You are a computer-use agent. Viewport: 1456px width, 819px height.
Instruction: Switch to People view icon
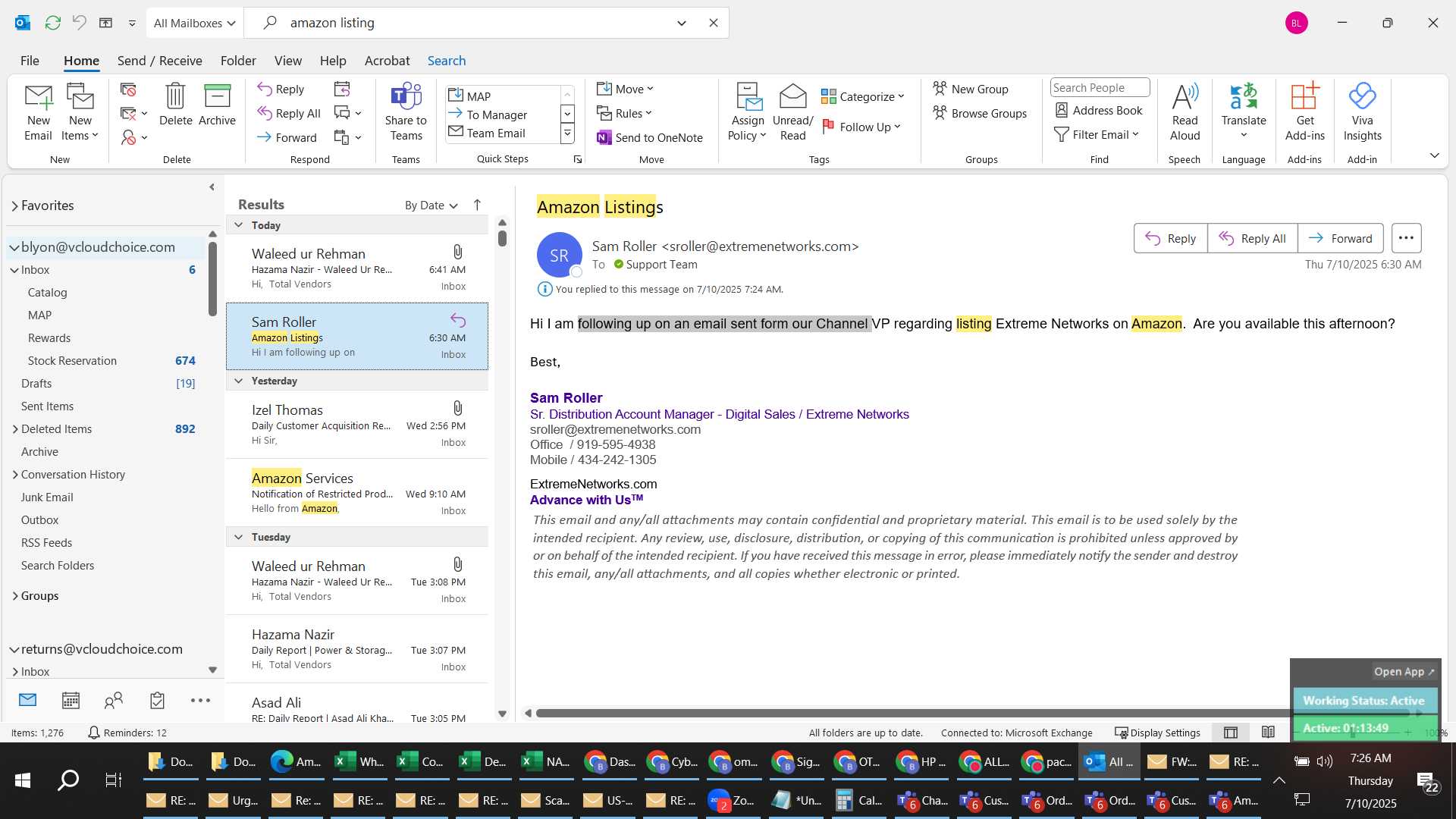tap(114, 701)
